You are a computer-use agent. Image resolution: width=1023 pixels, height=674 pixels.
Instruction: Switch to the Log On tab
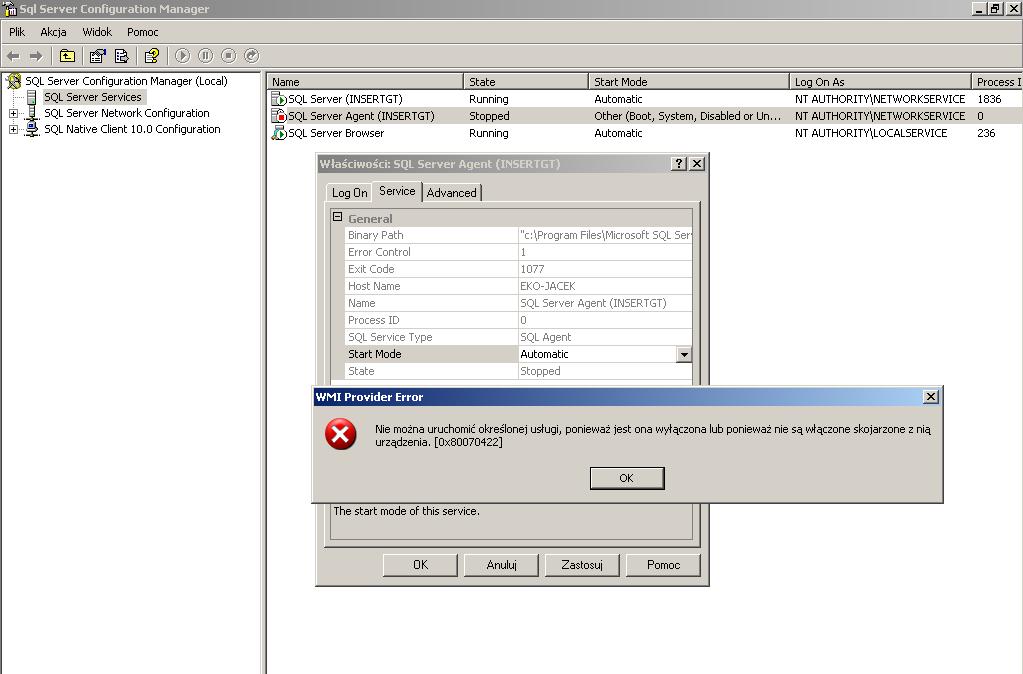(x=350, y=192)
